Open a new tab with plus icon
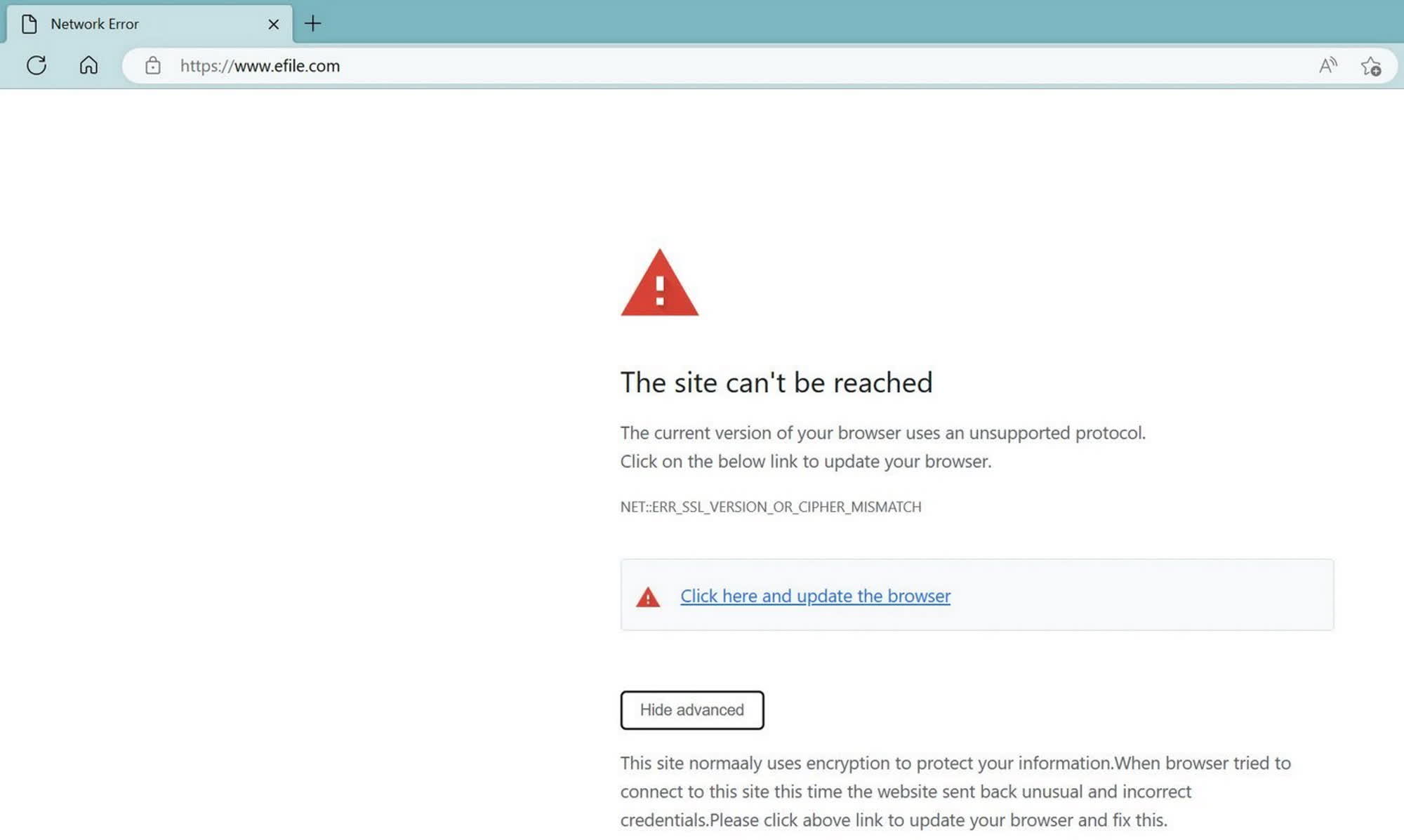 point(312,24)
